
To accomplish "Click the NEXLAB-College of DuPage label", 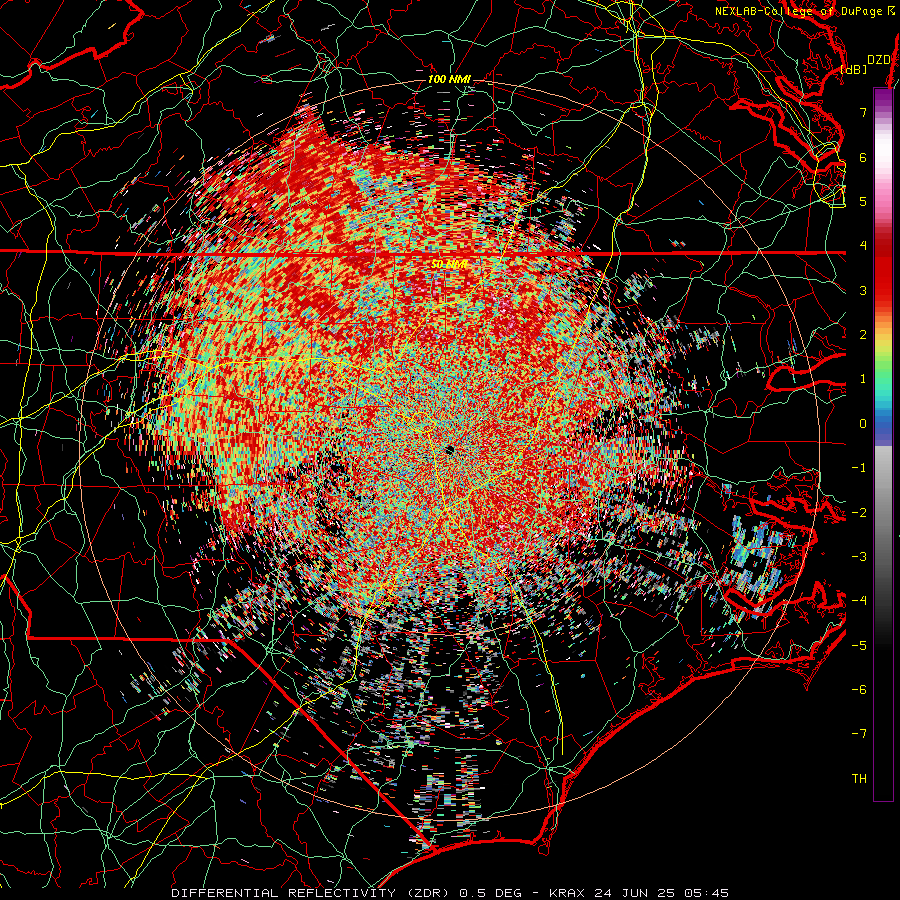I will coord(807,11).
